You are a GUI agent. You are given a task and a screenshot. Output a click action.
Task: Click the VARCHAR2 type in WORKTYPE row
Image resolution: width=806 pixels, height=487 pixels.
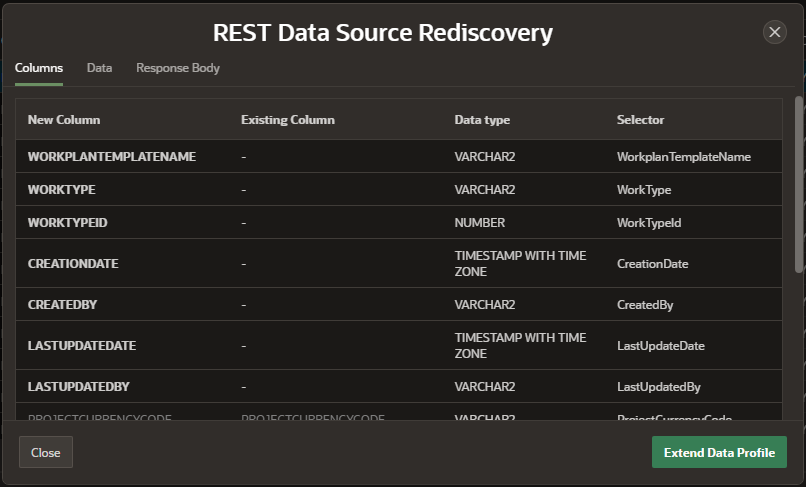pos(485,189)
